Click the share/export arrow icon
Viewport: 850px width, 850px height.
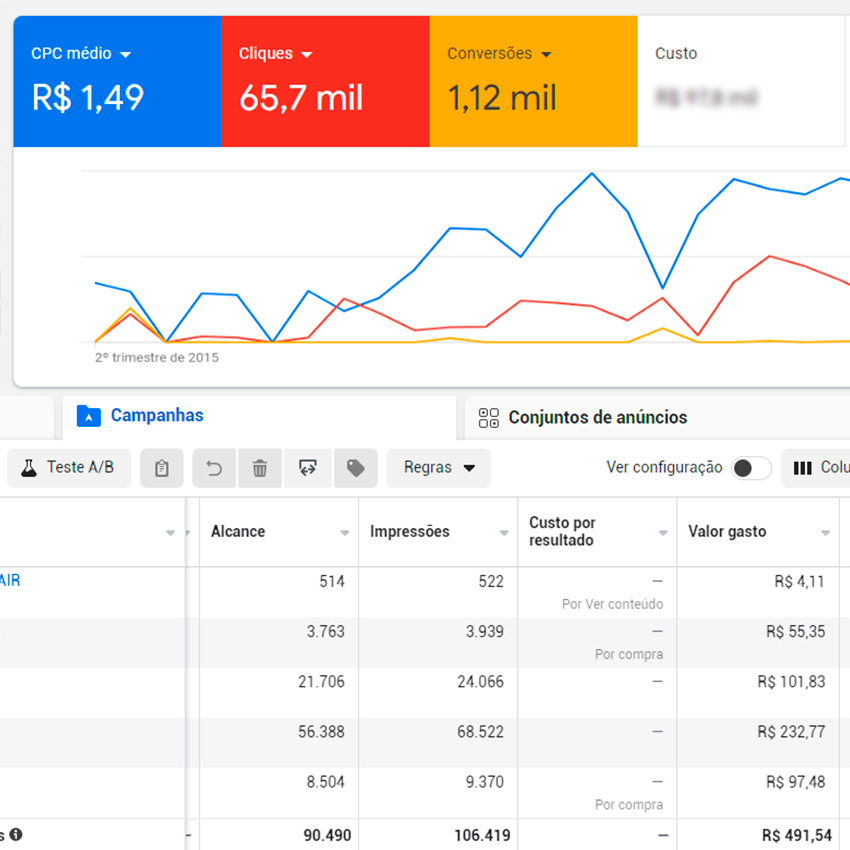(307, 468)
